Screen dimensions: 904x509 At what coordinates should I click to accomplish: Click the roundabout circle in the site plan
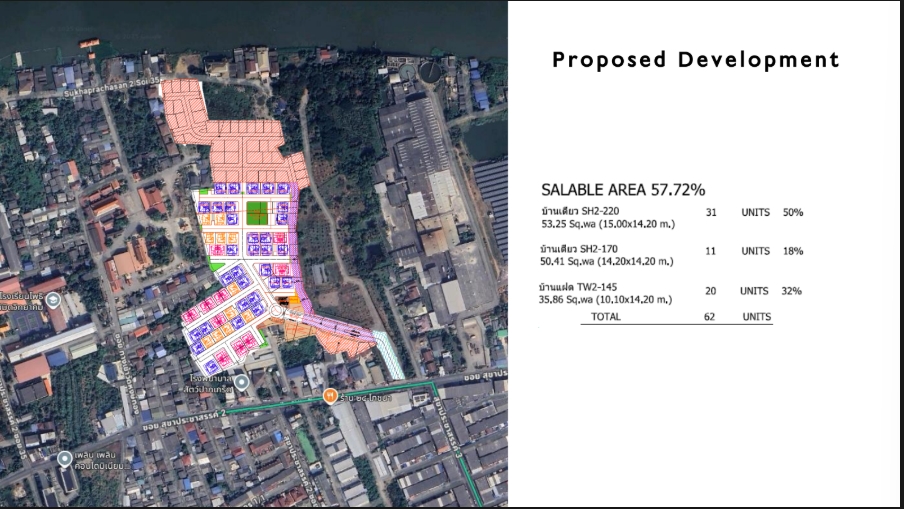pyautogui.click(x=277, y=313)
